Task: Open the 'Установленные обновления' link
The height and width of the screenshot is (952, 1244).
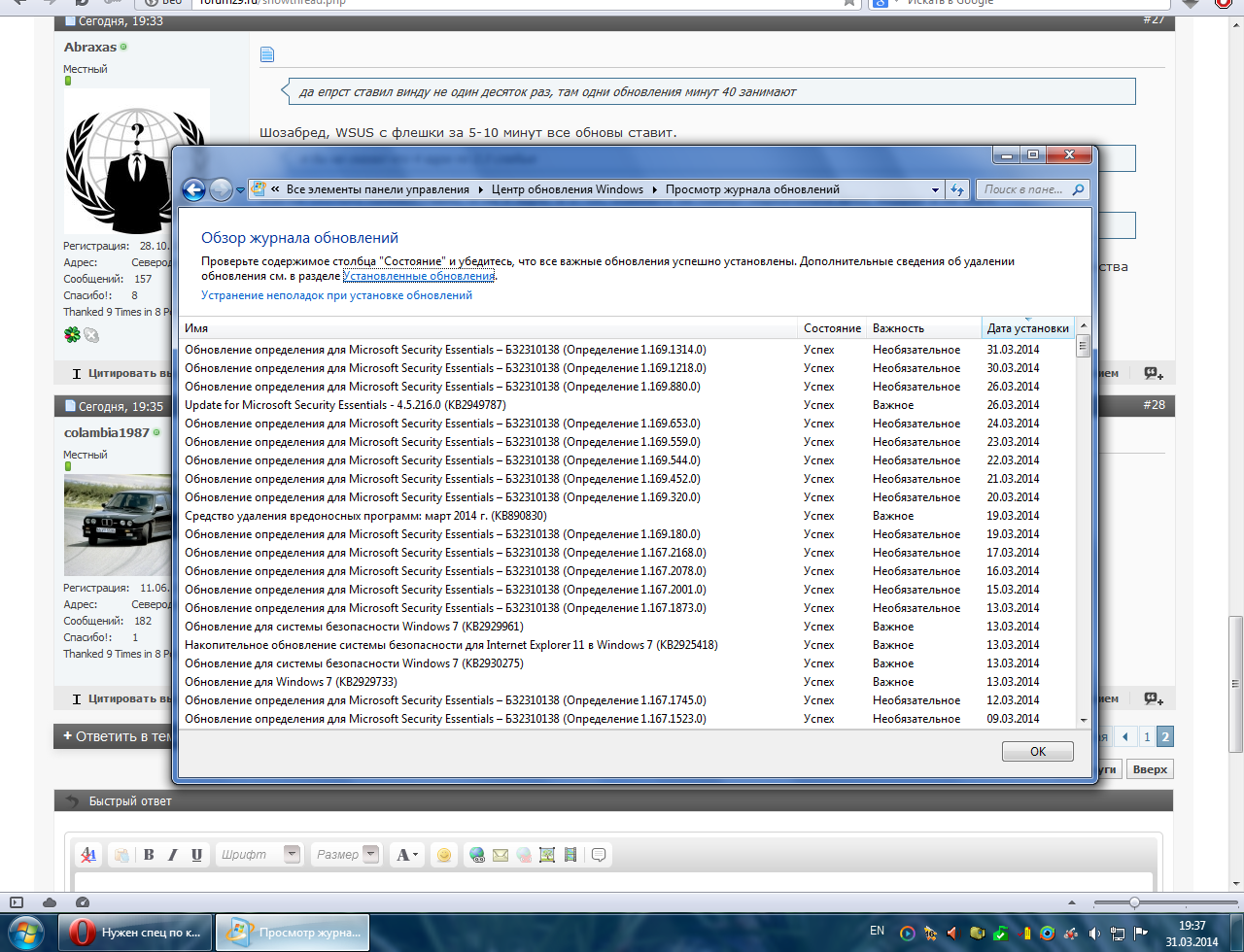Action: [419, 276]
